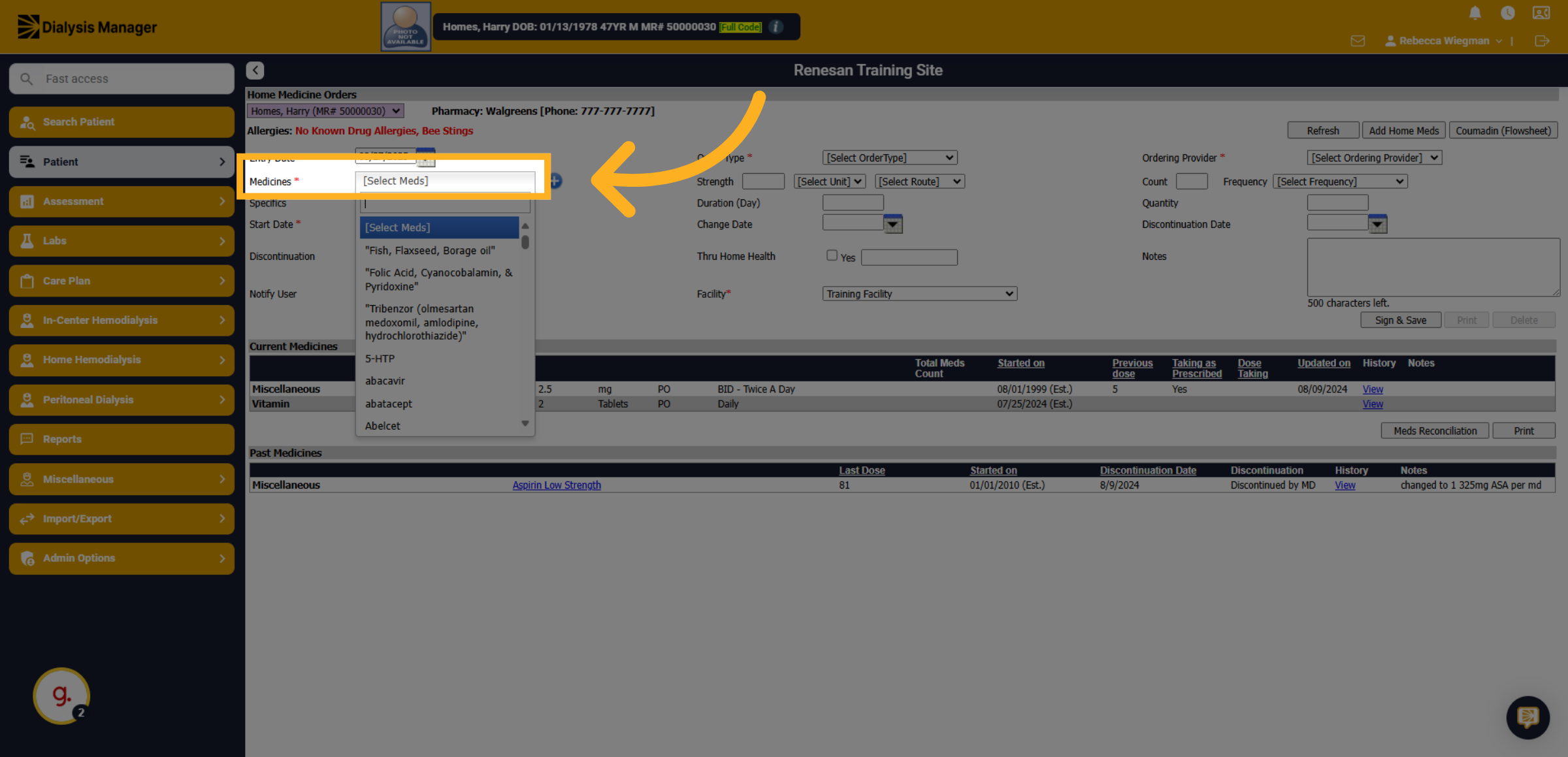Open the clock history icon
Image resolution: width=1568 pixels, height=757 pixels.
tap(1508, 13)
